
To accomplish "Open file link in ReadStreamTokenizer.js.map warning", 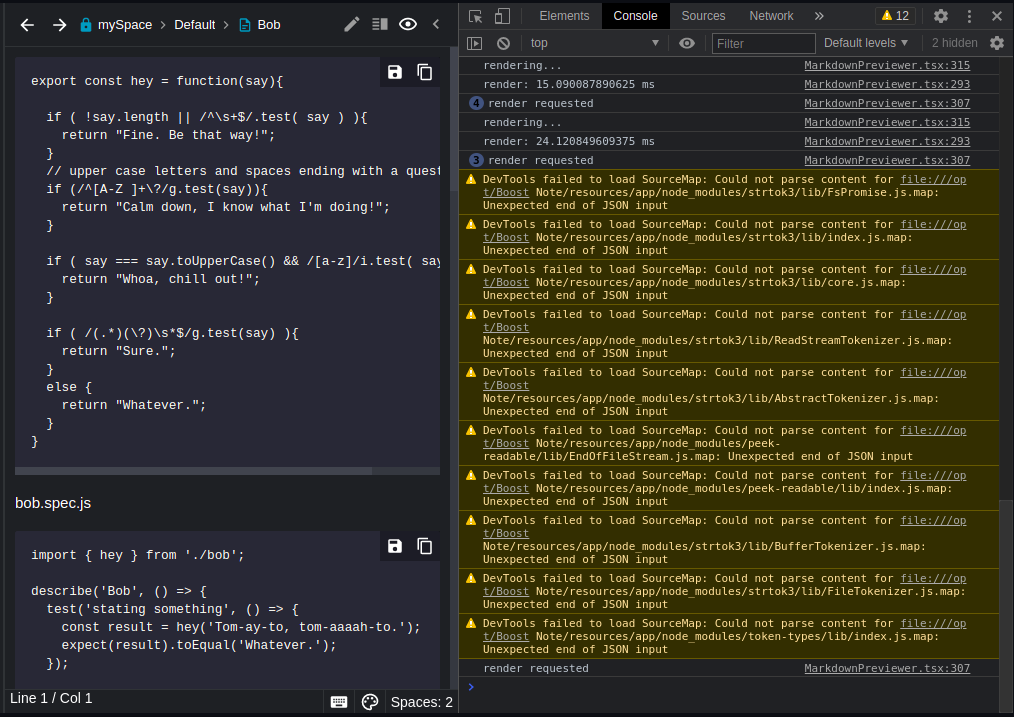I will point(933,315).
